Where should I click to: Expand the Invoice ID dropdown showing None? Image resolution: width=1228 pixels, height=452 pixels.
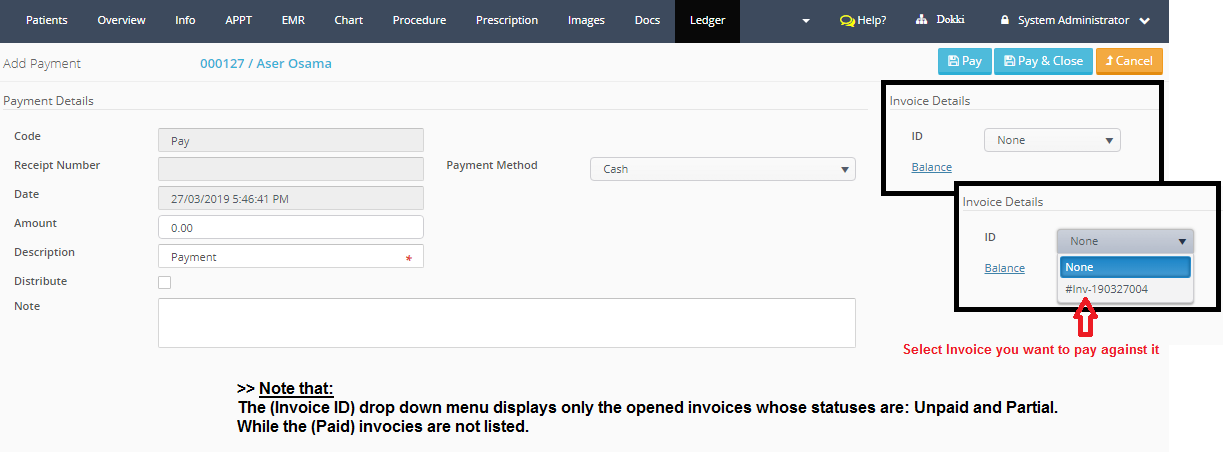pyautogui.click(x=1052, y=140)
